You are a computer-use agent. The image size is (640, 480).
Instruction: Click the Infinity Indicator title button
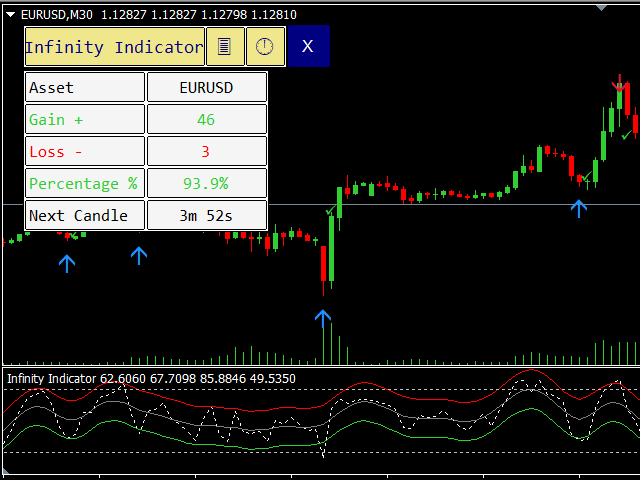pos(114,47)
